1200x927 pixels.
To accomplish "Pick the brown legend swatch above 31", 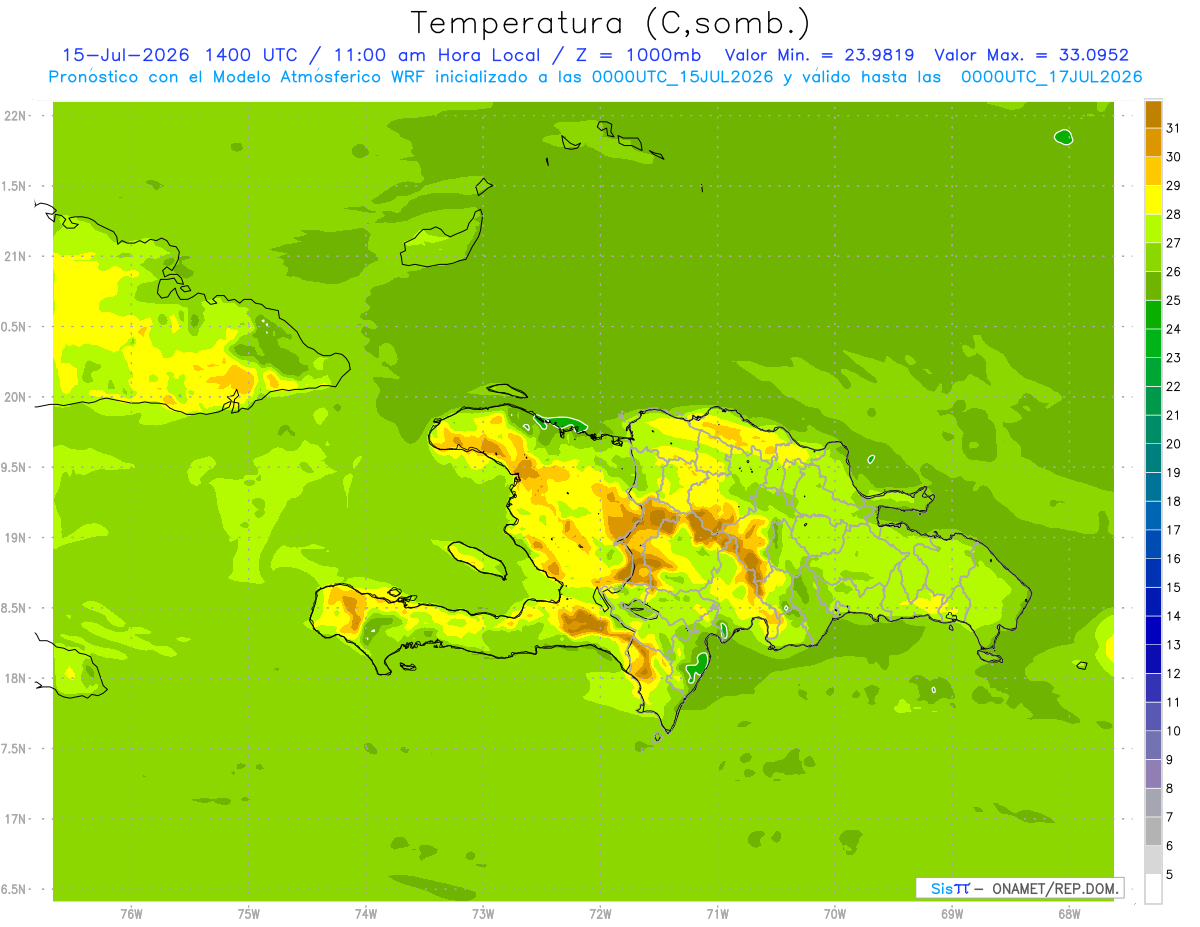I will click(x=1153, y=114).
